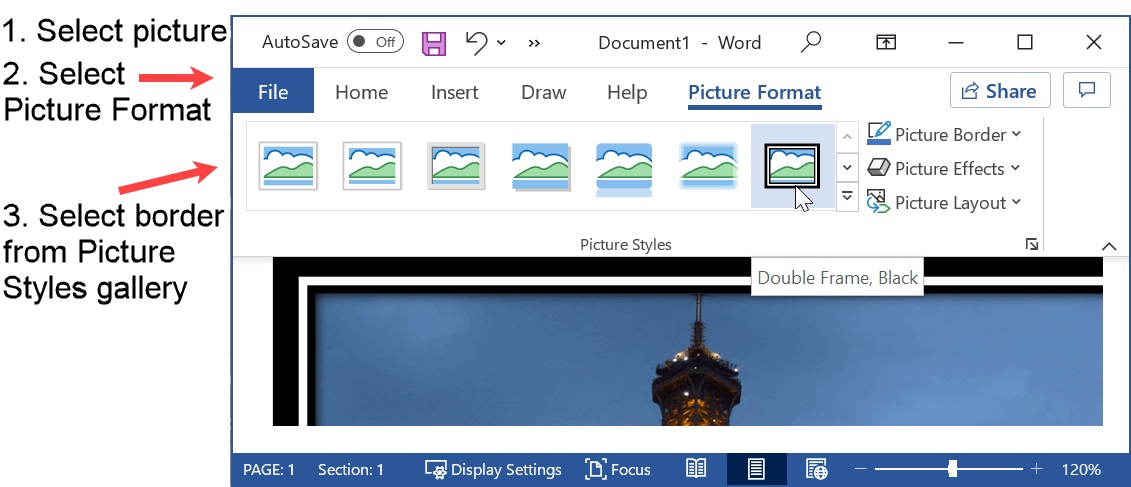Apply the Double Frame, Black picture style
1131x487 pixels.
click(x=792, y=165)
